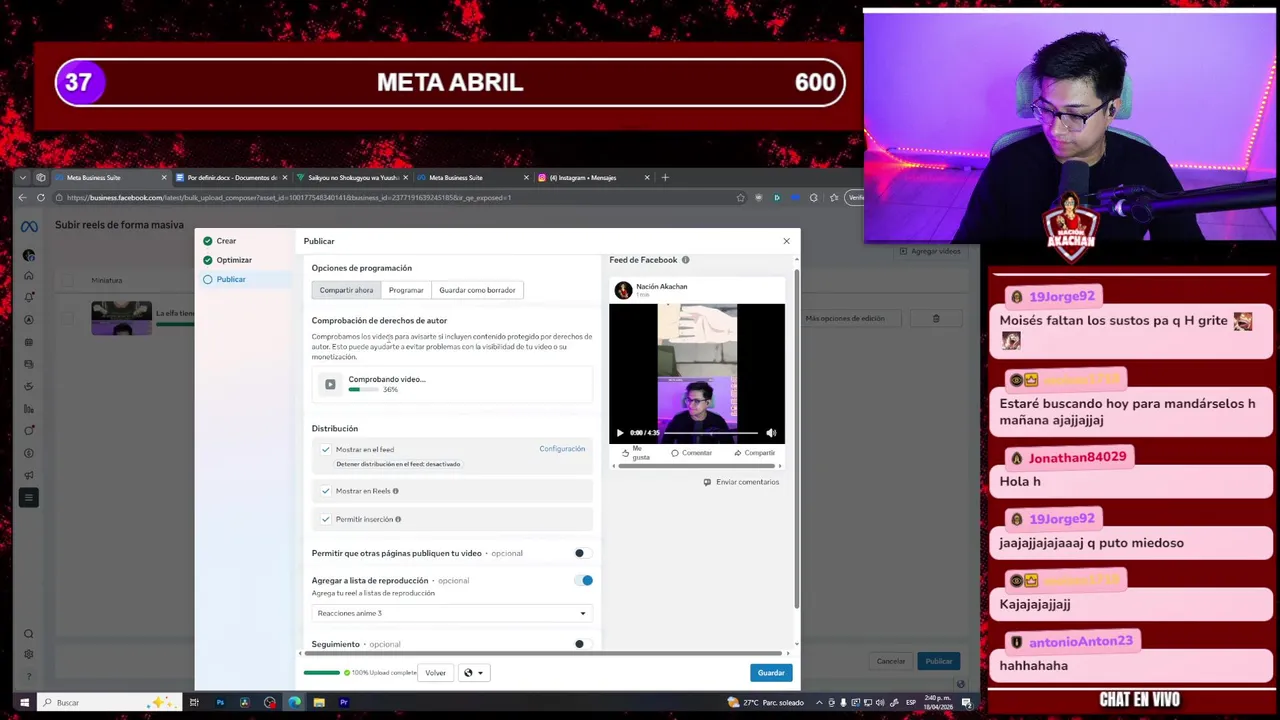Tick the checkbox beside the reel thumbnail row
The height and width of the screenshot is (720, 1280).
point(68,319)
